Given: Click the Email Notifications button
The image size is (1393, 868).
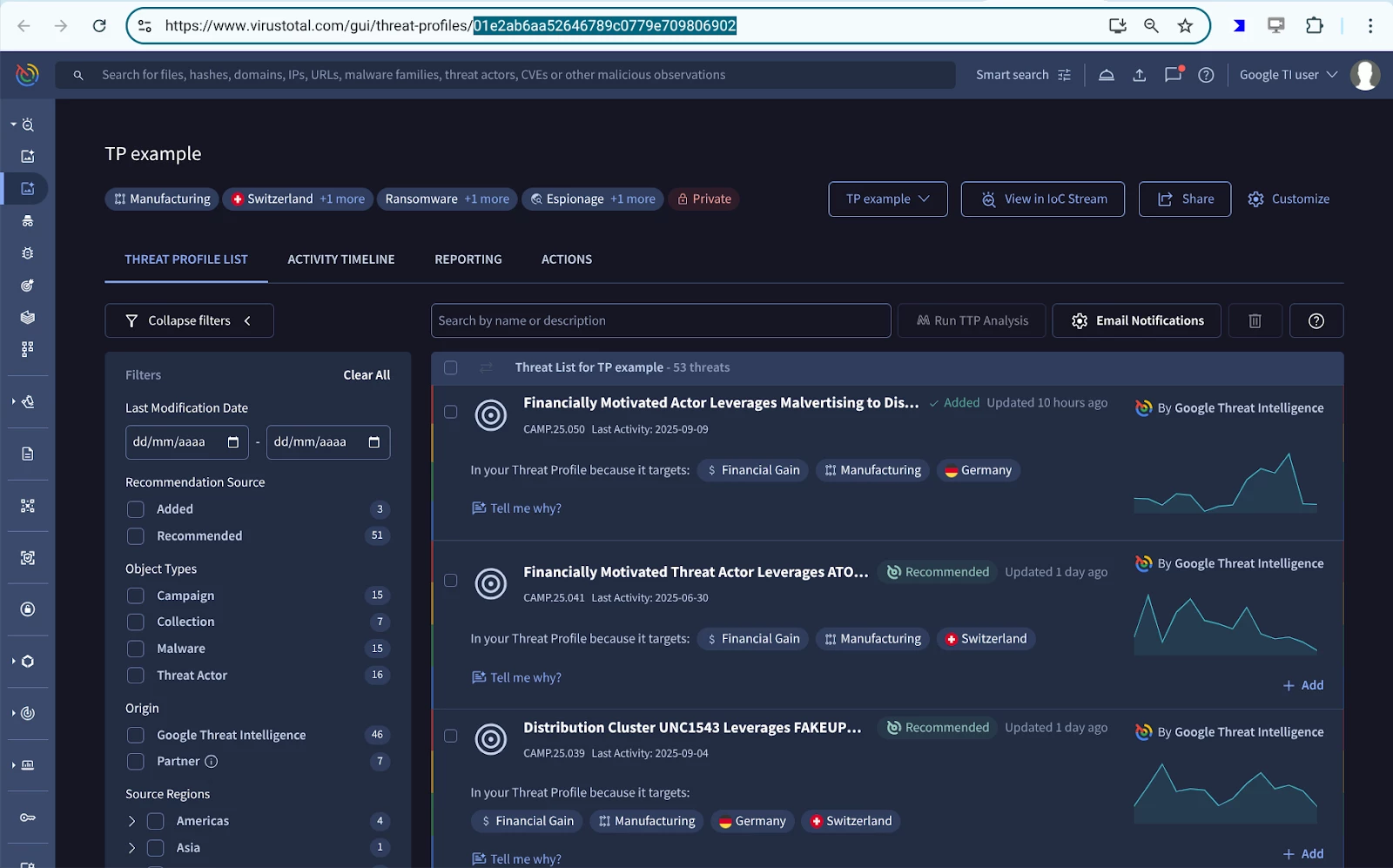Looking at the screenshot, I should tap(1136, 320).
